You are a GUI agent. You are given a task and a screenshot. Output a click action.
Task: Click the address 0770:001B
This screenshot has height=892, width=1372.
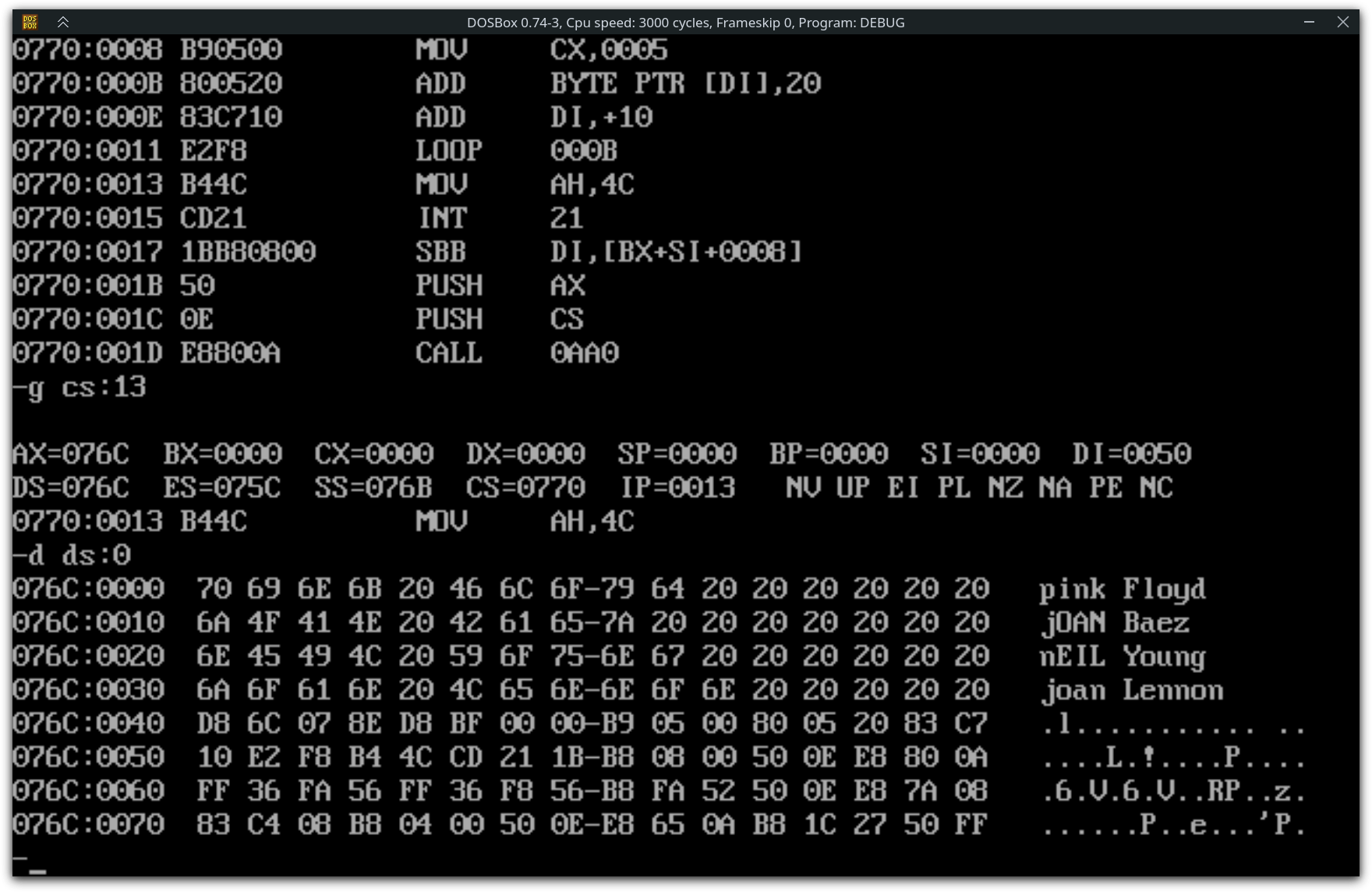pyautogui.click(x=87, y=285)
